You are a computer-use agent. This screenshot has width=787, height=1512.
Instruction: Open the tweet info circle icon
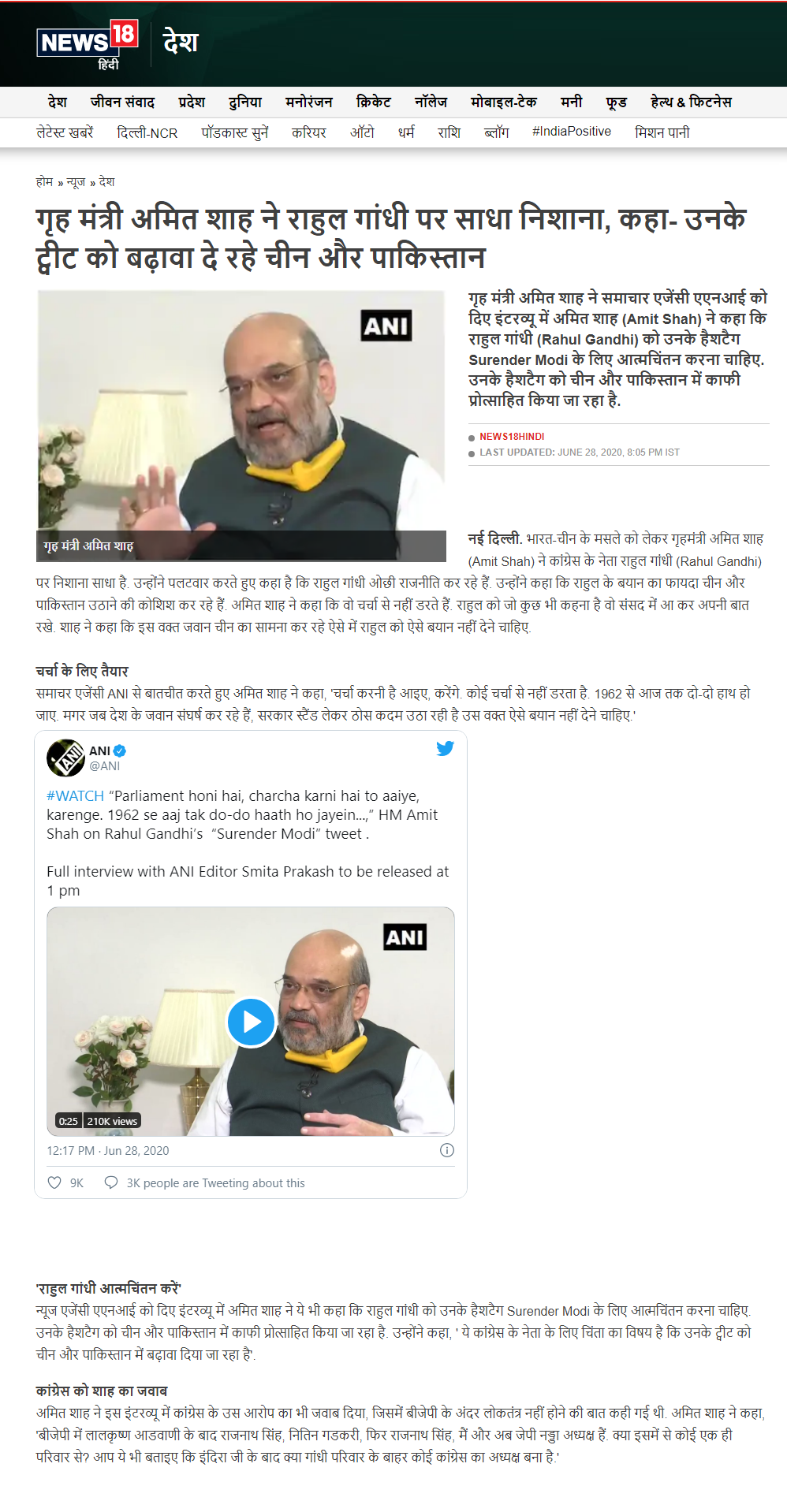(447, 1150)
